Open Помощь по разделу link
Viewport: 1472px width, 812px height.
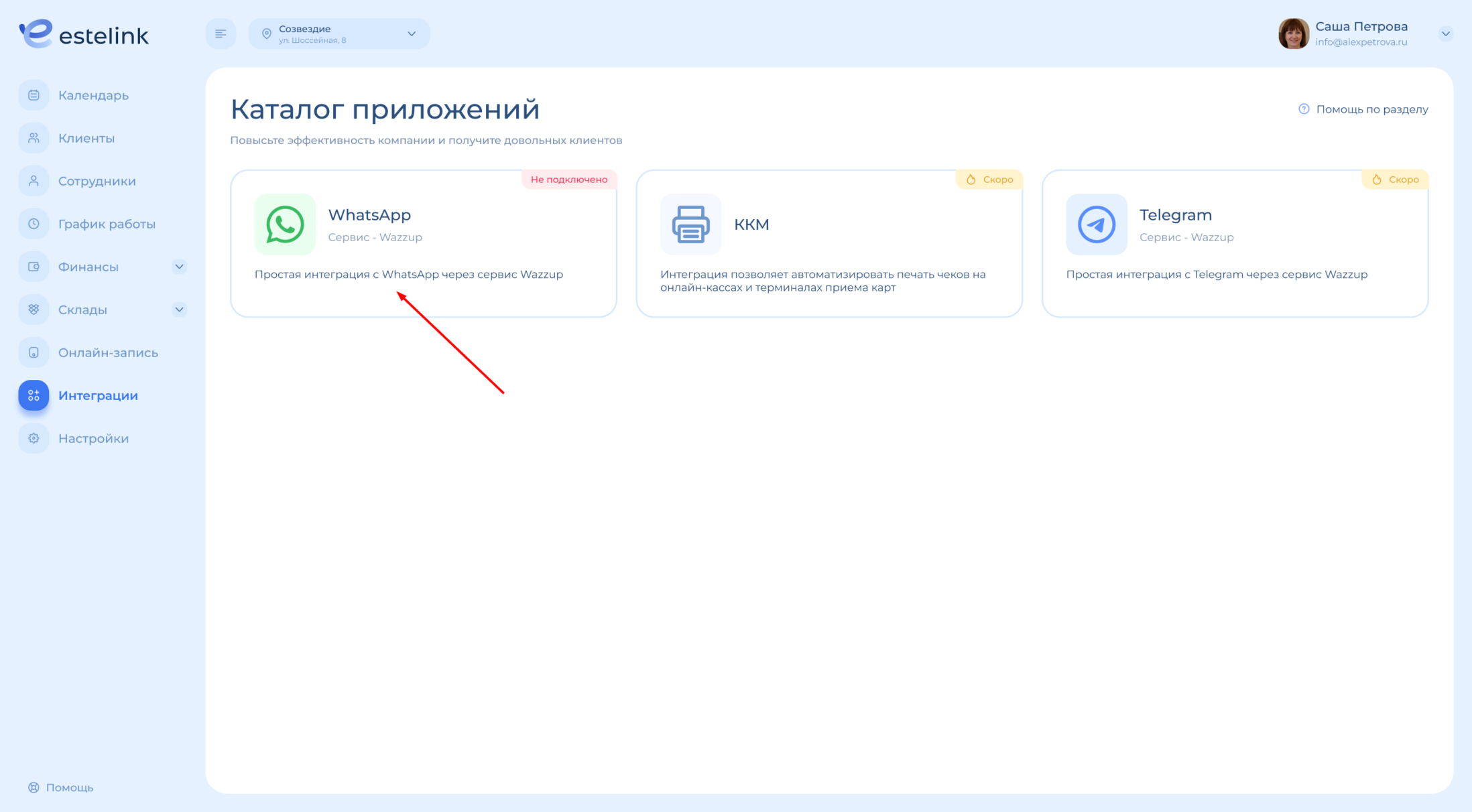point(1372,109)
